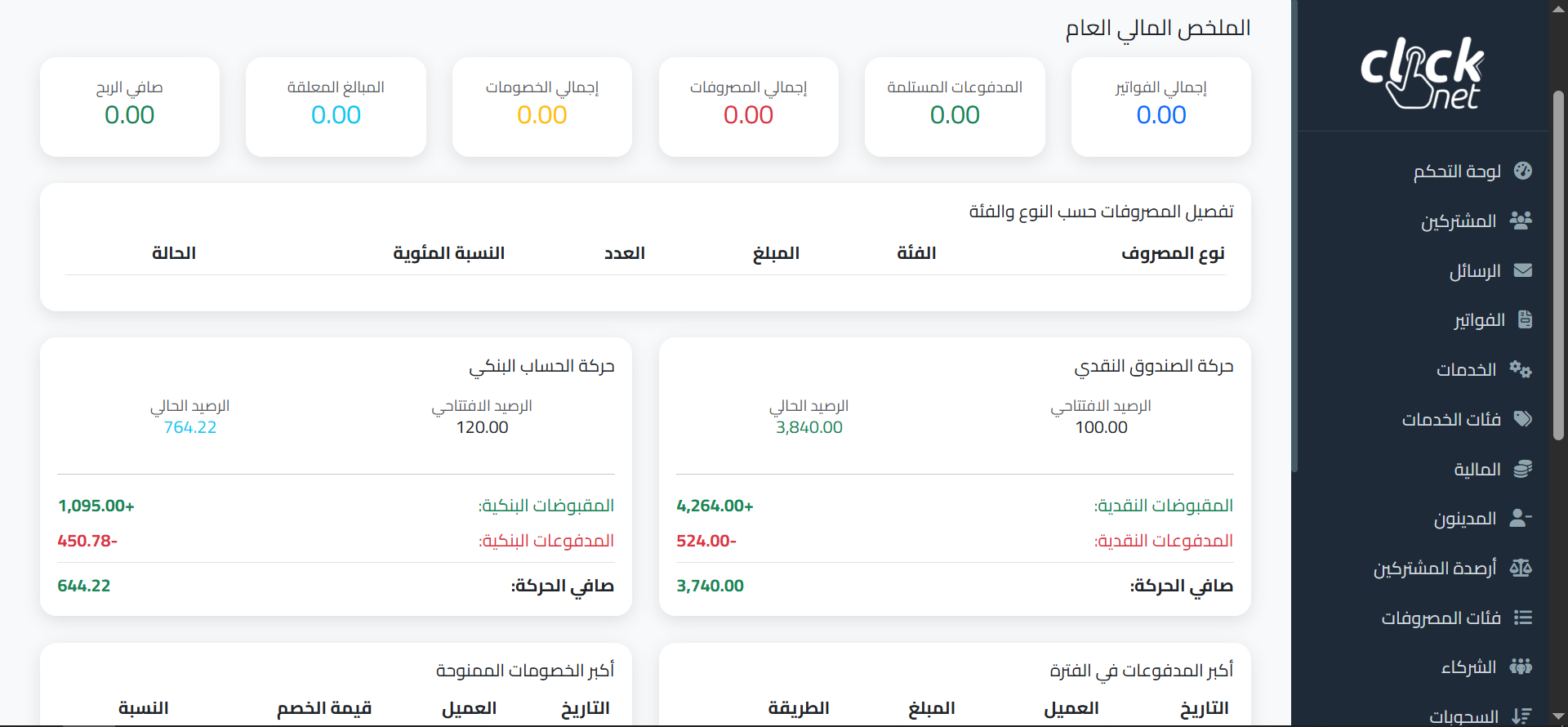The image size is (1568, 727).
Task: Select the صافي الربح summary card
Action: click(x=129, y=106)
